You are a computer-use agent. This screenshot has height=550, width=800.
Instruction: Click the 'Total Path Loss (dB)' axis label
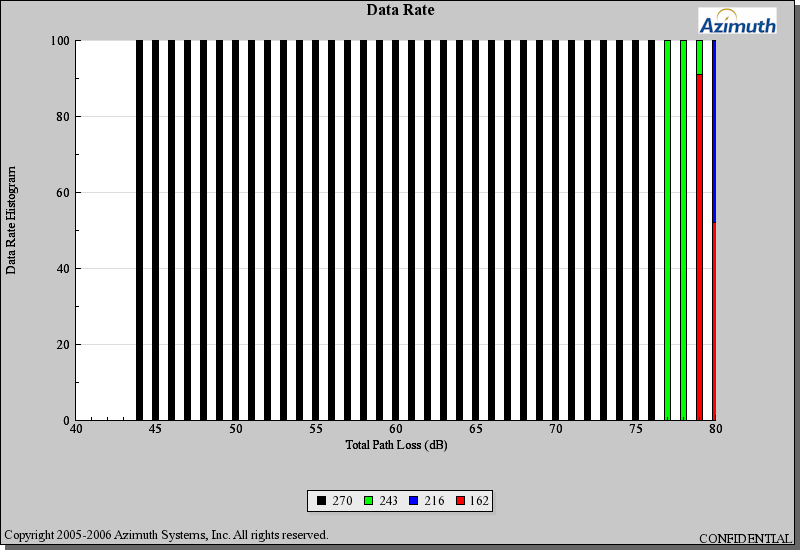pyautogui.click(x=396, y=445)
